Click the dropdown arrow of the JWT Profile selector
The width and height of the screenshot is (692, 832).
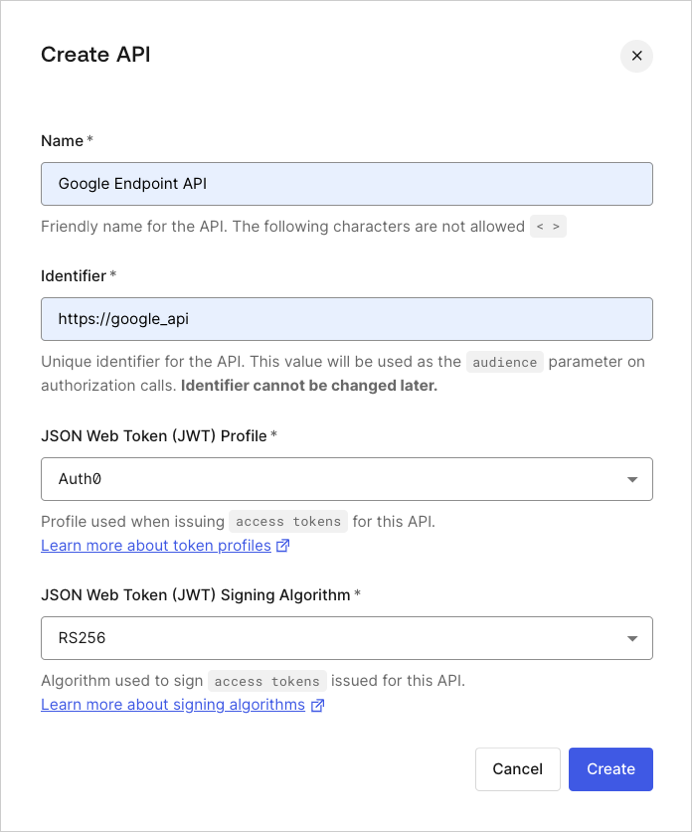633,479
